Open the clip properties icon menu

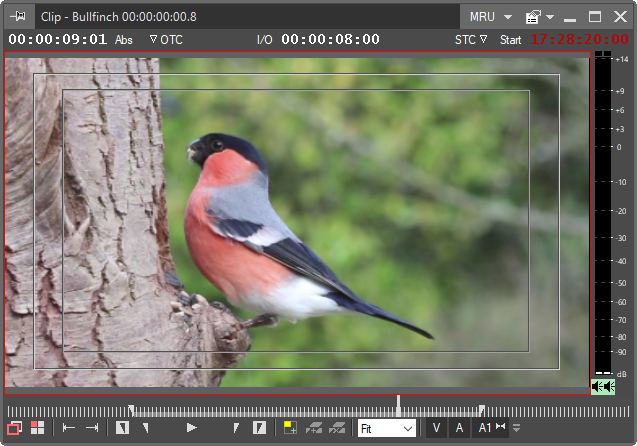(x=539, y=17)
